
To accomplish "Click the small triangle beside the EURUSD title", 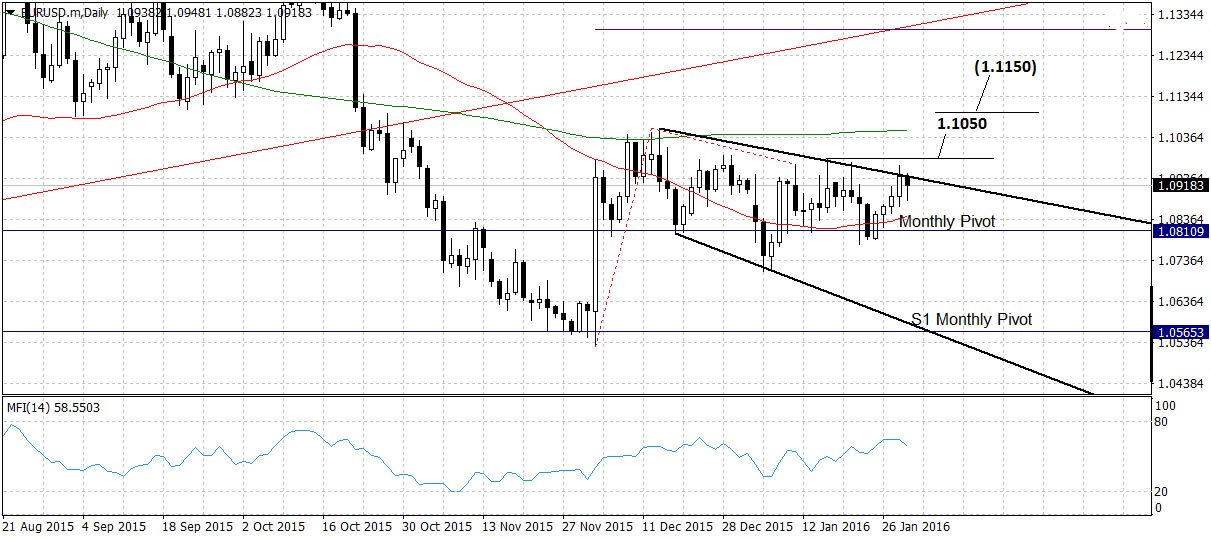I will point(11,10).
